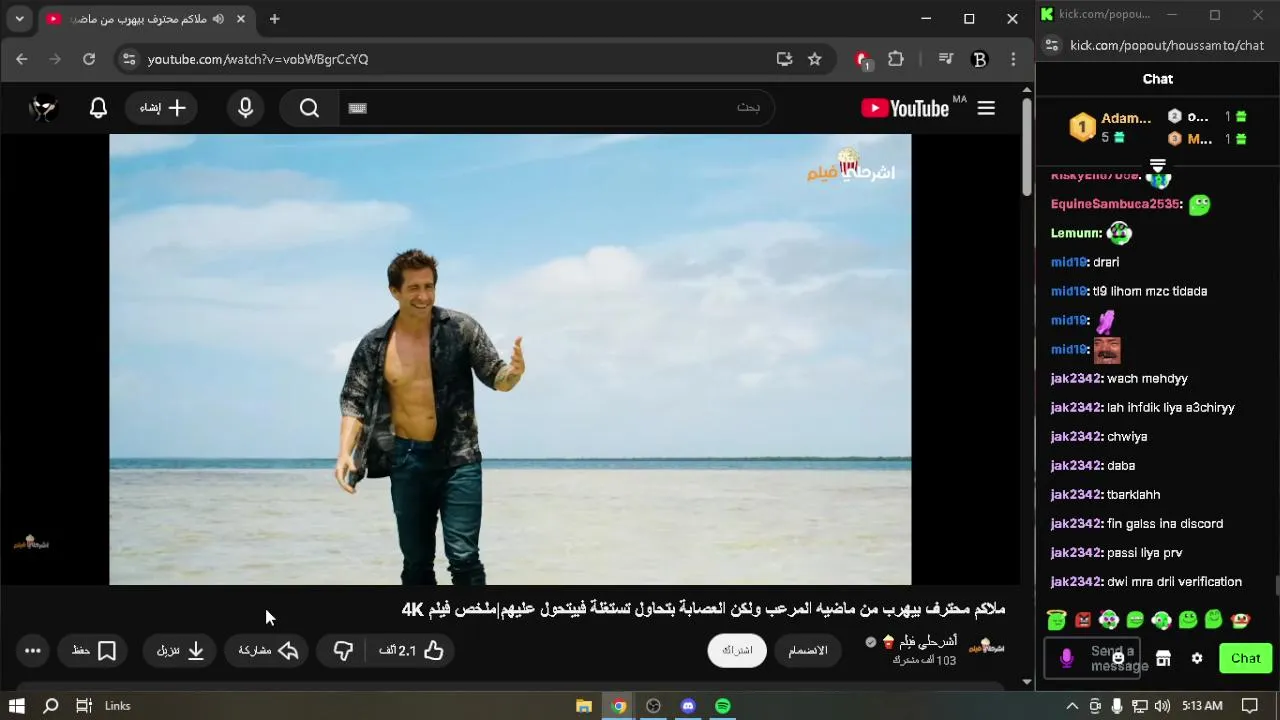This screenshot has height=720, width=1280.
Task: Open Windows taskbar search
Action: 51,706
